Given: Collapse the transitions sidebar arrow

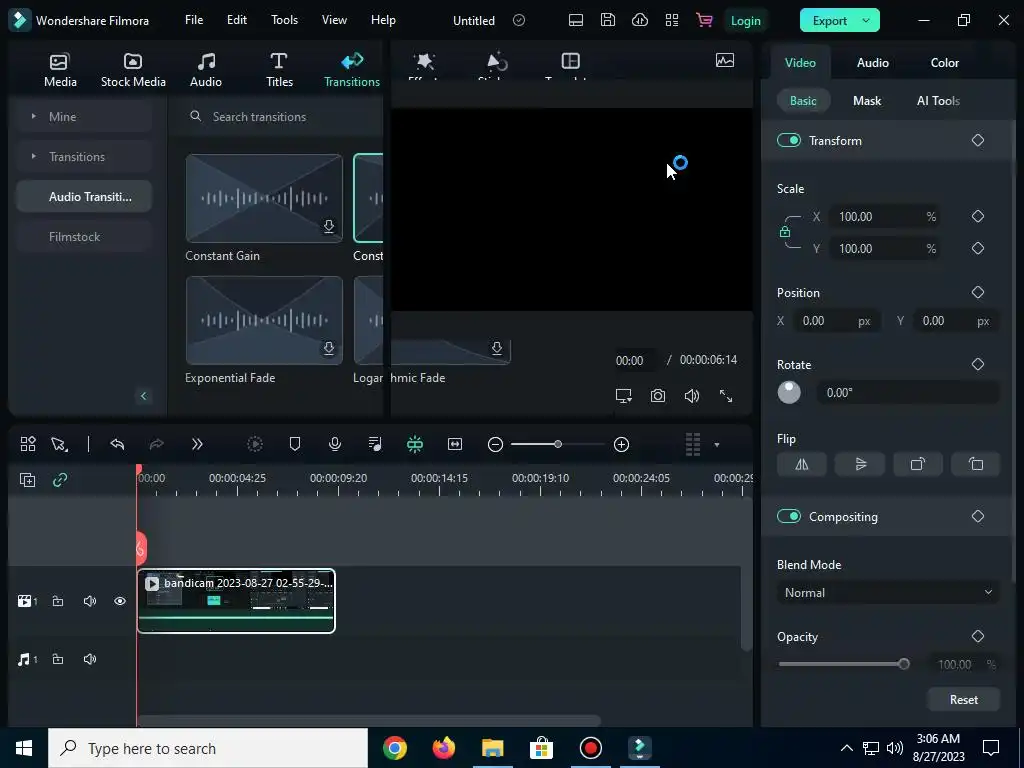Looking at the screenshot, I should 144,396.
